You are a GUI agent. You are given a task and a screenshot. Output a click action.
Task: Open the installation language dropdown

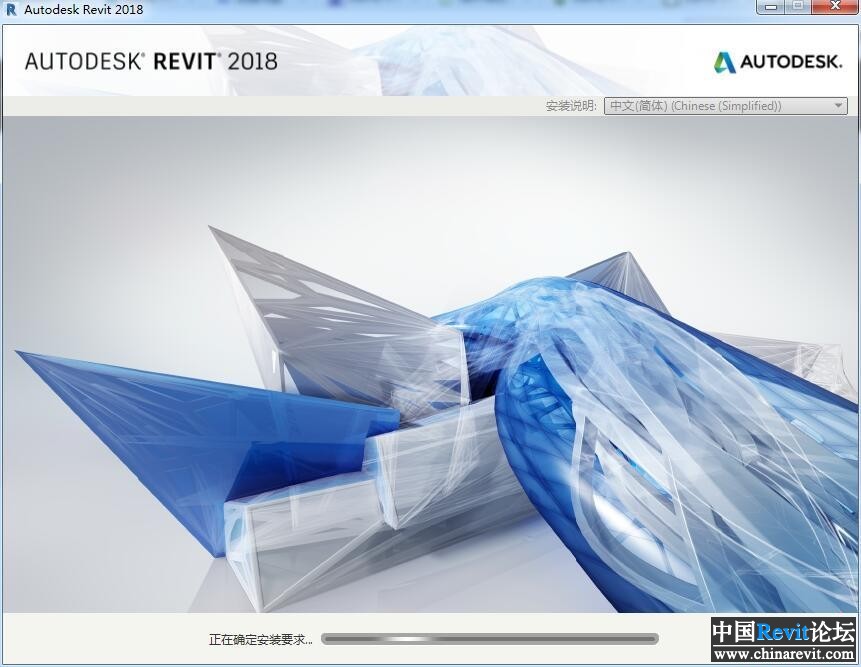(x=725, y=106)
